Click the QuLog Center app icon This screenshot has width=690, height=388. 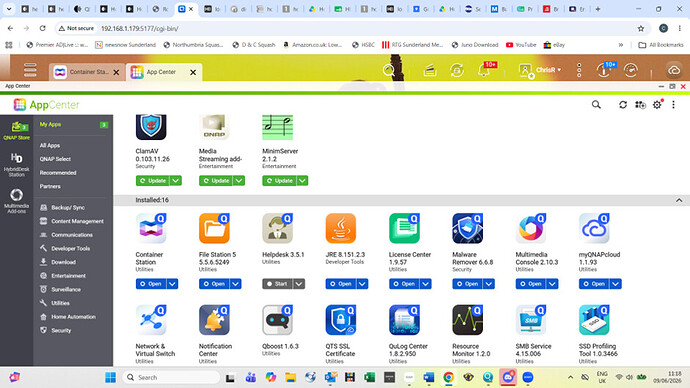click(x=404, y=320)
